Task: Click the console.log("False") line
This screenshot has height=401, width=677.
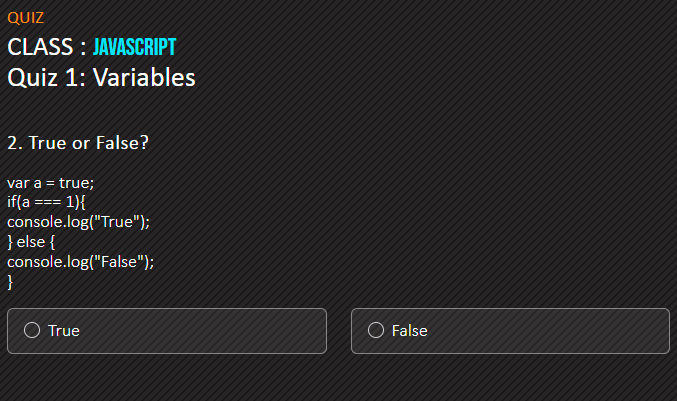Action: tap(80, 262)
